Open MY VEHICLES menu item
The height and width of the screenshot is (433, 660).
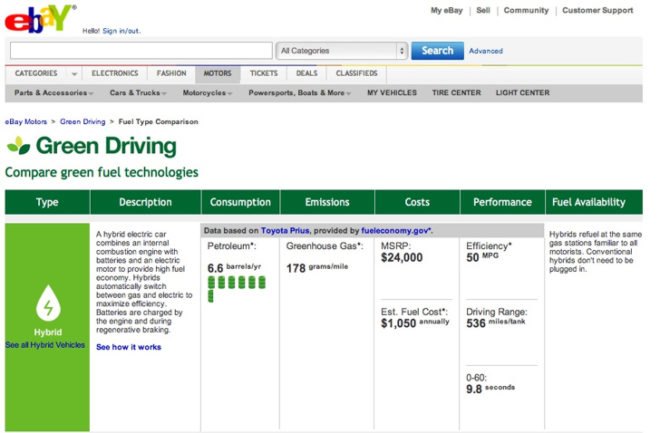(391, 93)
